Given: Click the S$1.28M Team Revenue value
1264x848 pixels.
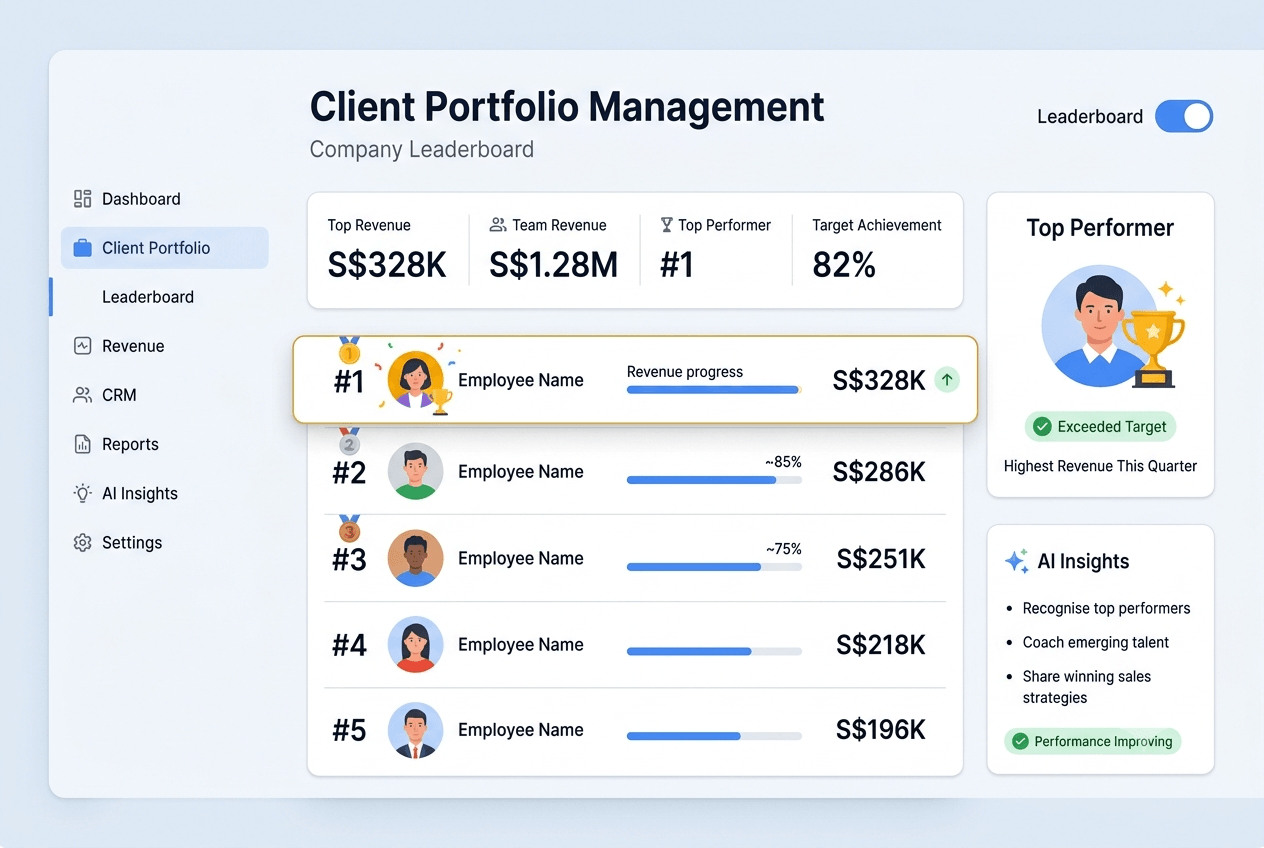Looking at the screenshot, I should point(553,265).
